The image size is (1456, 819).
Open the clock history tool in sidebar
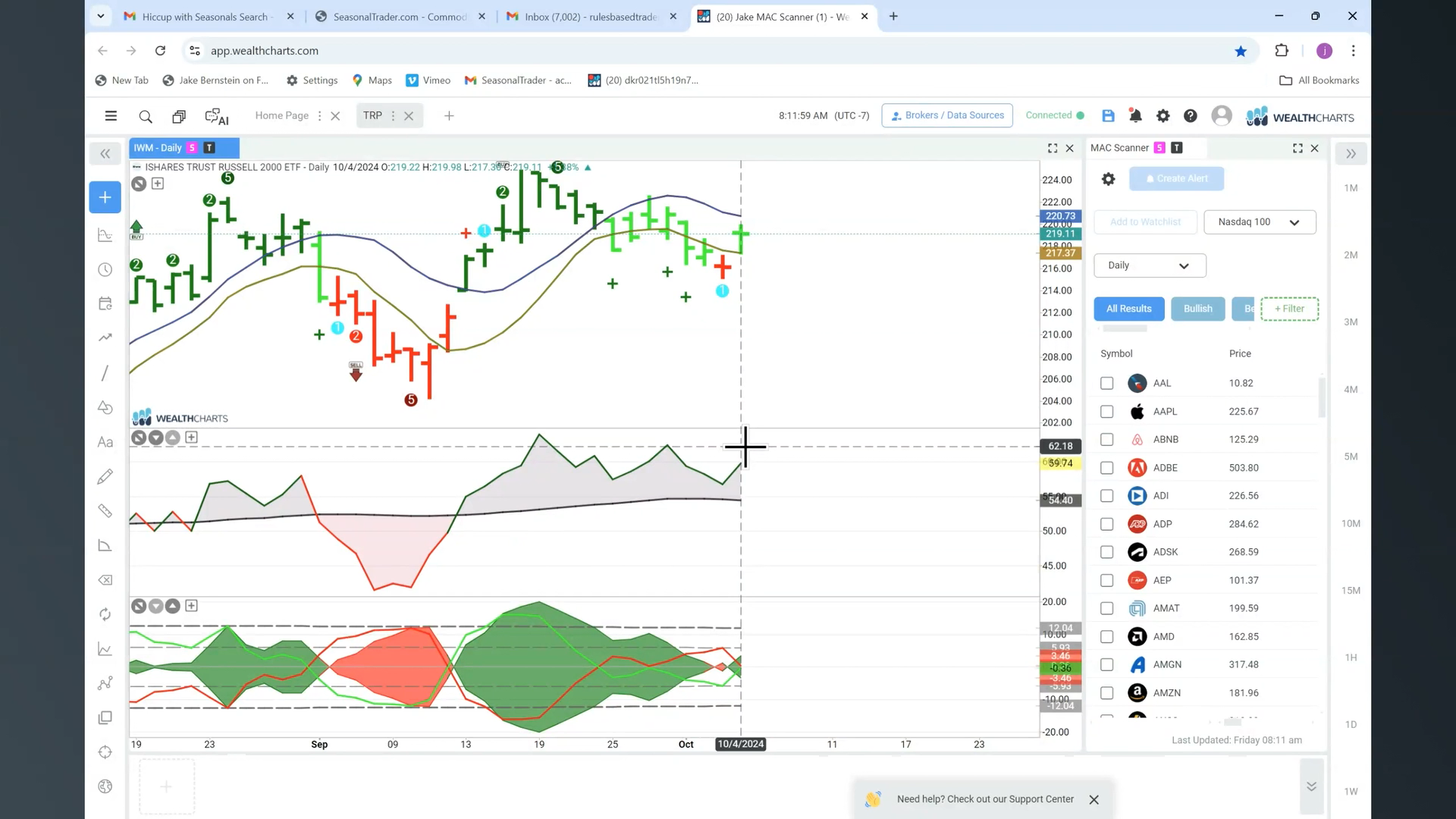coord(105,270)
